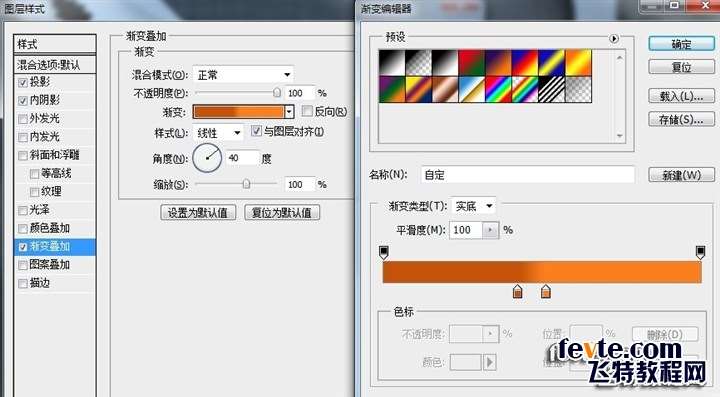Screen dimensions: 720x397
Task: Enable the 外发光 outer glow checkbox
Action: click(x=22, y=119)
